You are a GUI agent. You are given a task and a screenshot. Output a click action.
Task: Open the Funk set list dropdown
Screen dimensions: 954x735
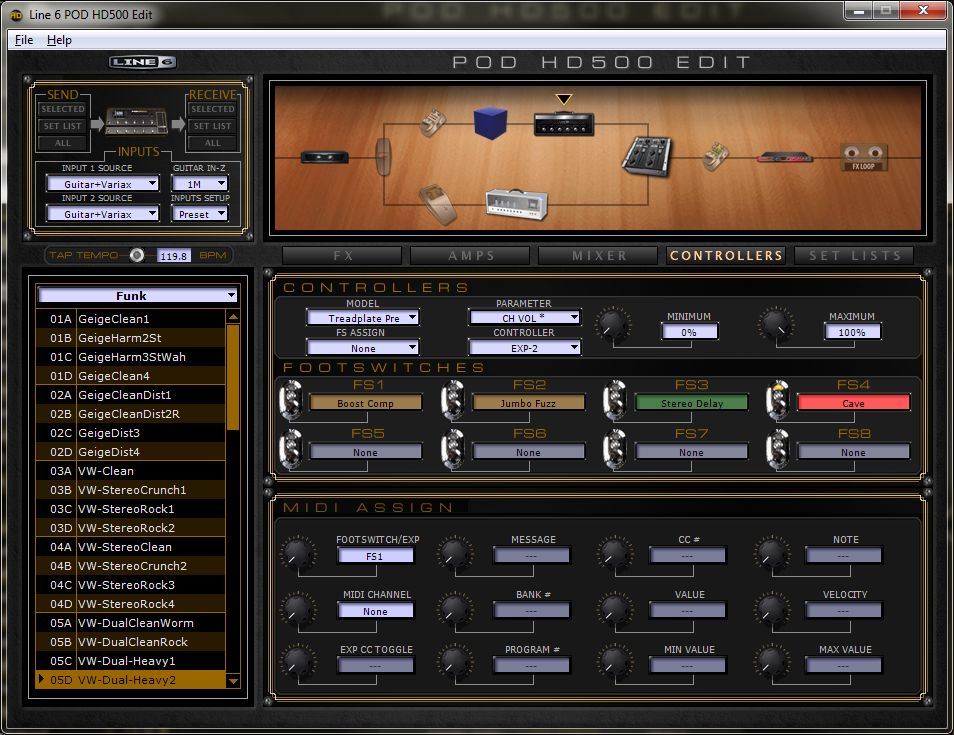tap(138, 296)
